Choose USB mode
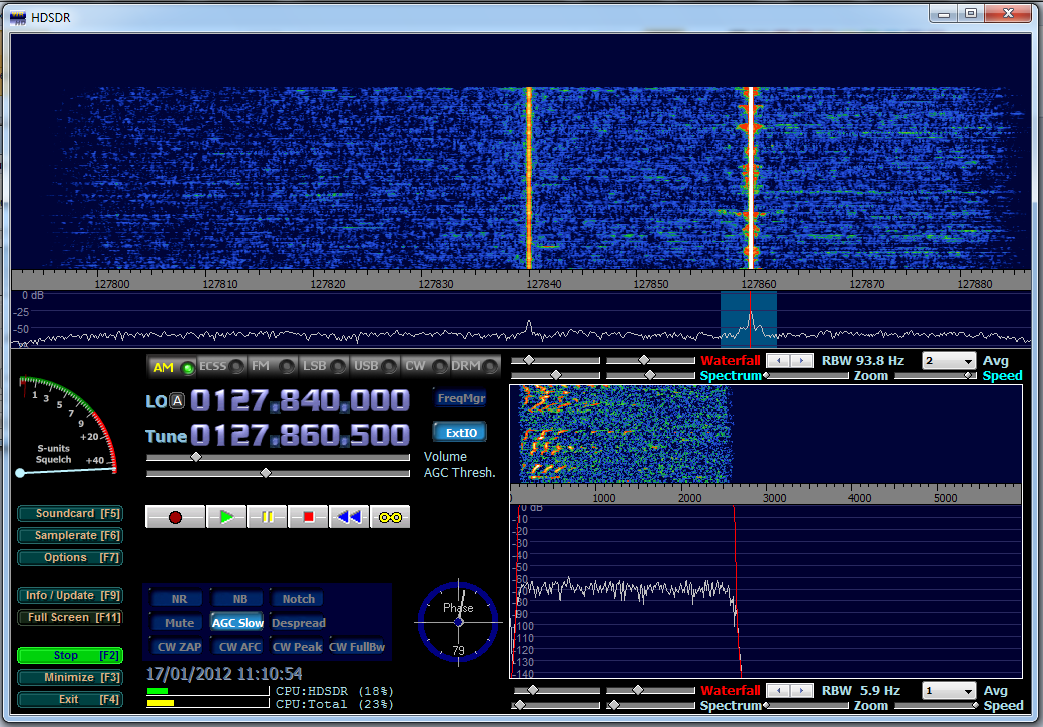Viewport: 1043px width, 727px height. [374, 366]
